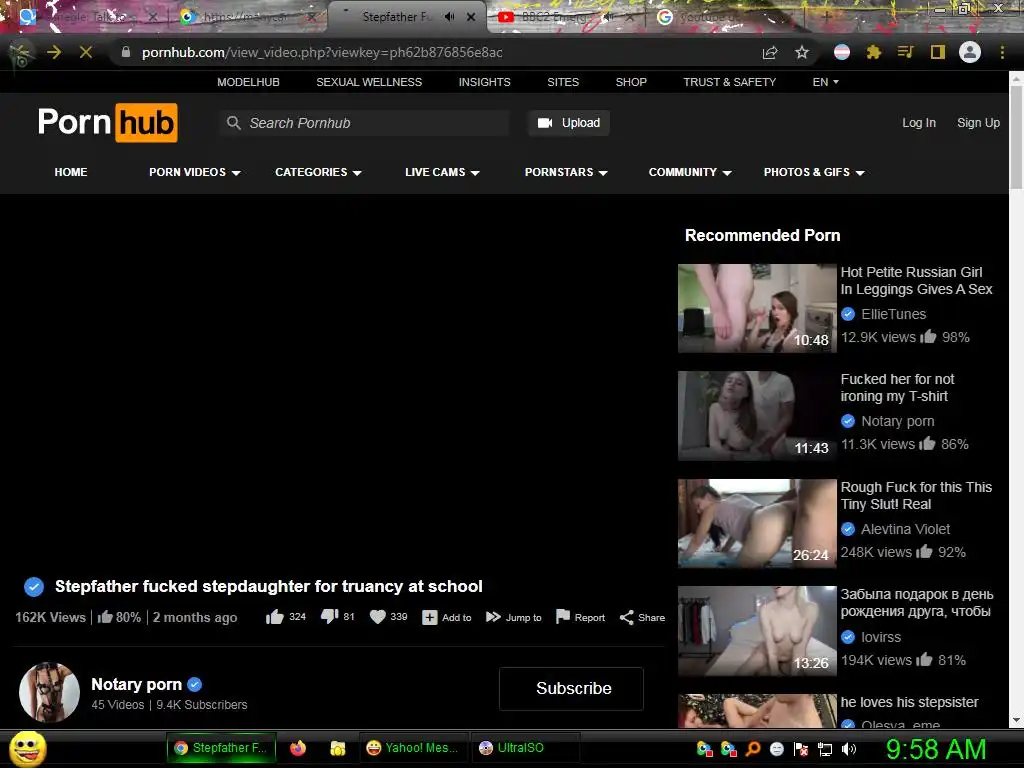
Task: Click the Upload button
Action: pyautogui.click(x=569, y=123)
